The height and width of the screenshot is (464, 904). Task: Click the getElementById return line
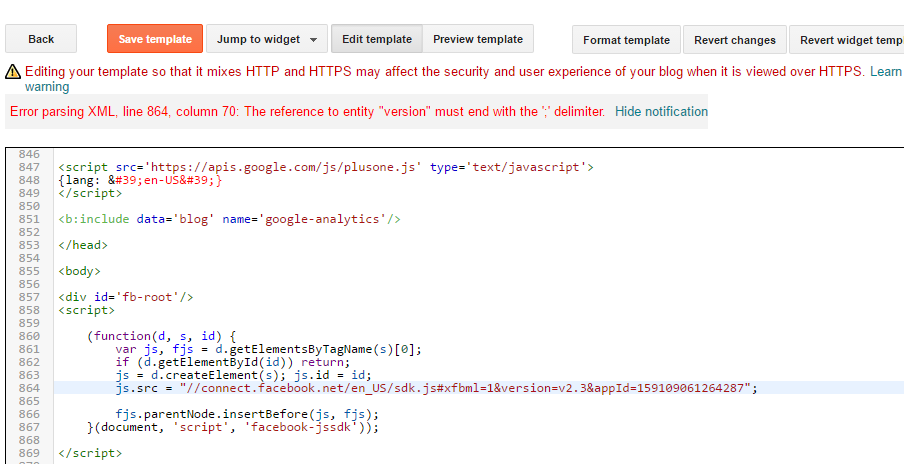pyautogui.click(x=233, y=362)
